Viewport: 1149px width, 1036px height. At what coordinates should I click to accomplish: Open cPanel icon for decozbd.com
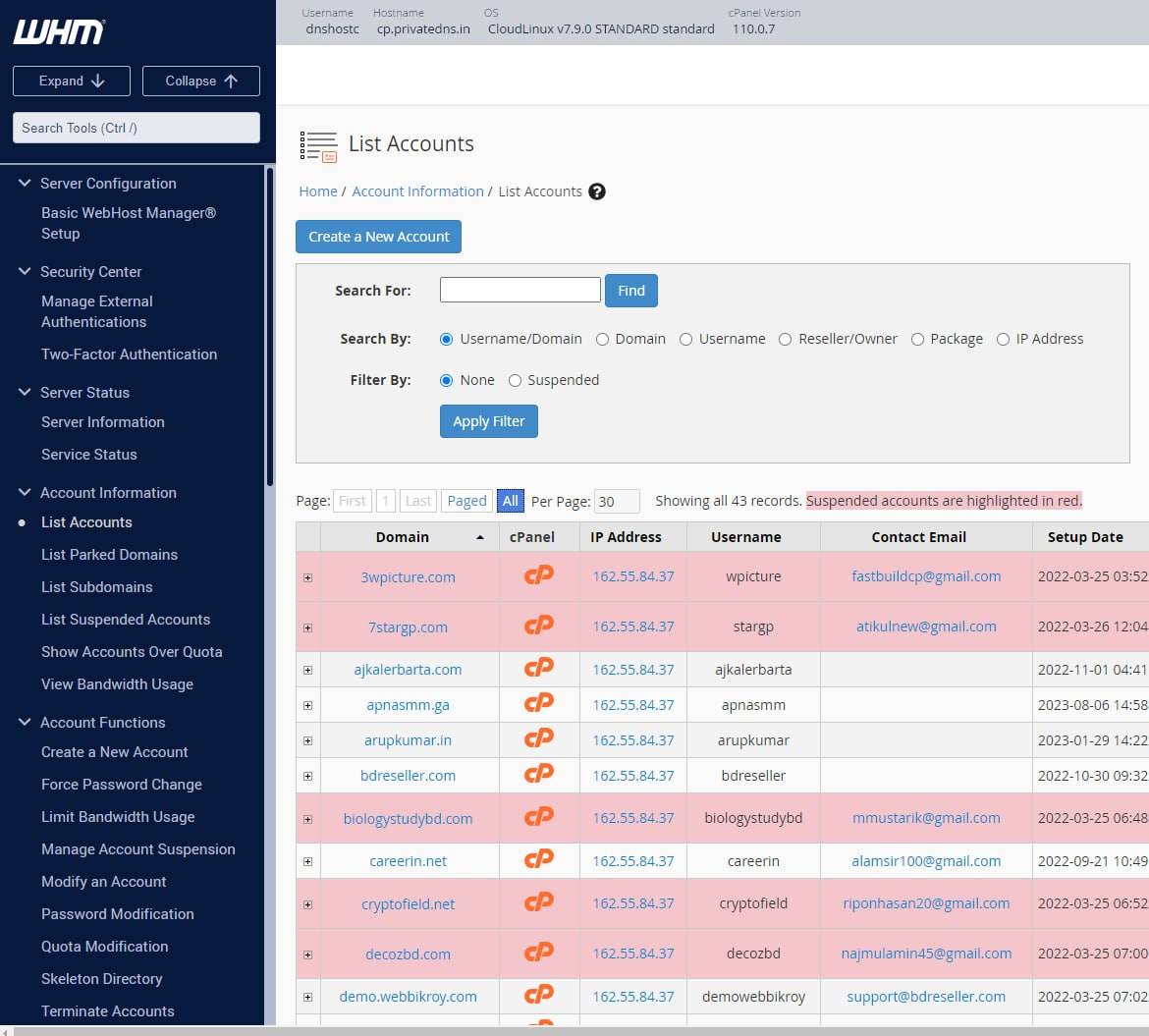(538, 953)
